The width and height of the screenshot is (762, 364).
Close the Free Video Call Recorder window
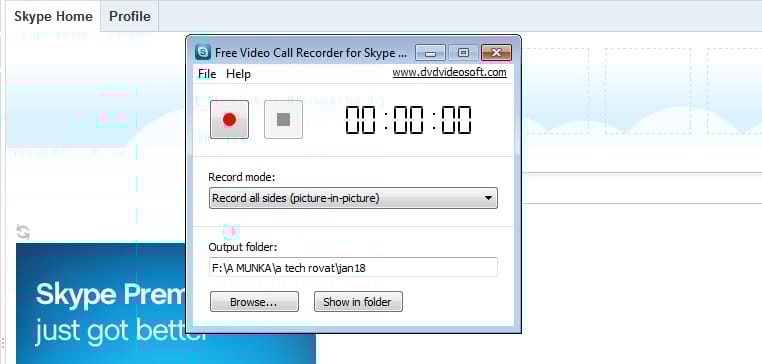pos(496,52)
